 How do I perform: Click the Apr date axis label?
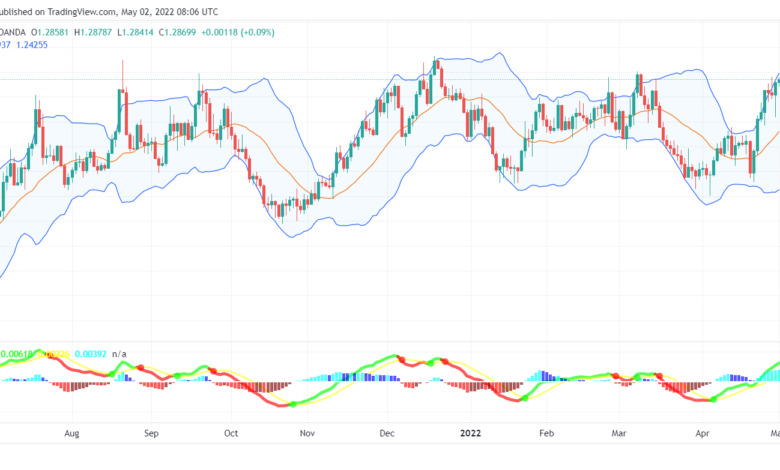coord(702,433)
